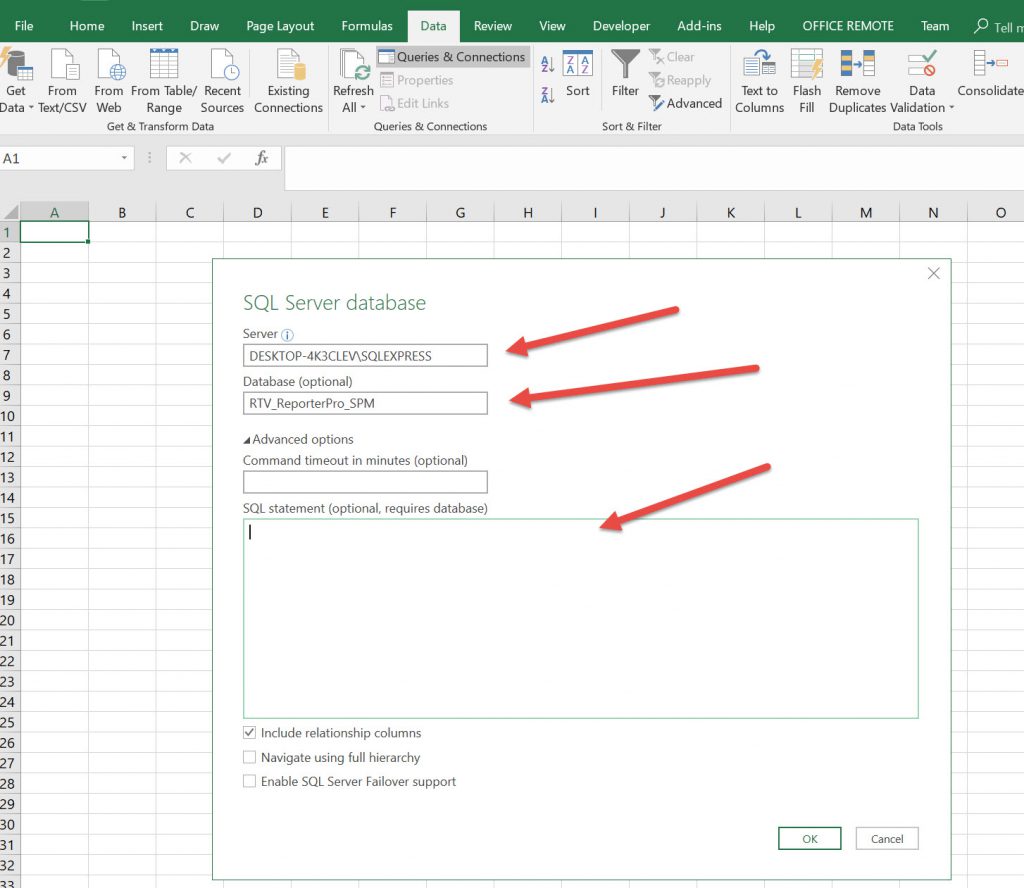1024x888 pixels.
Task: Click the SQL statement text box
Action: pyautogui.click(x=580, y=617)
